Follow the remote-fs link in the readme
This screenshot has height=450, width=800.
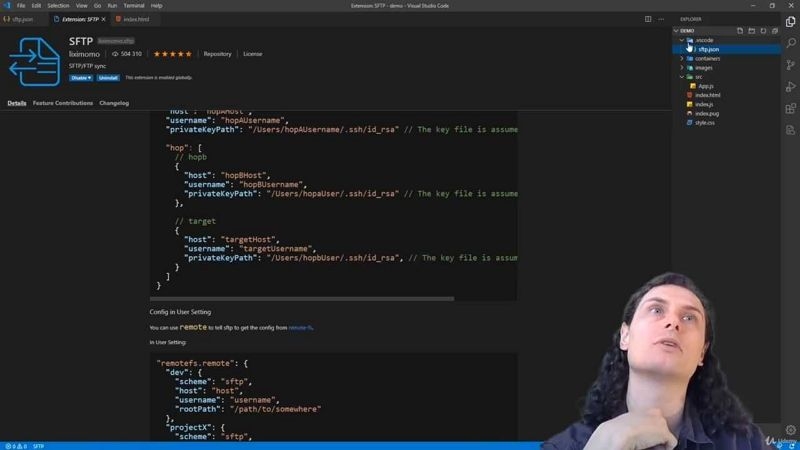[x=301, y=328]
